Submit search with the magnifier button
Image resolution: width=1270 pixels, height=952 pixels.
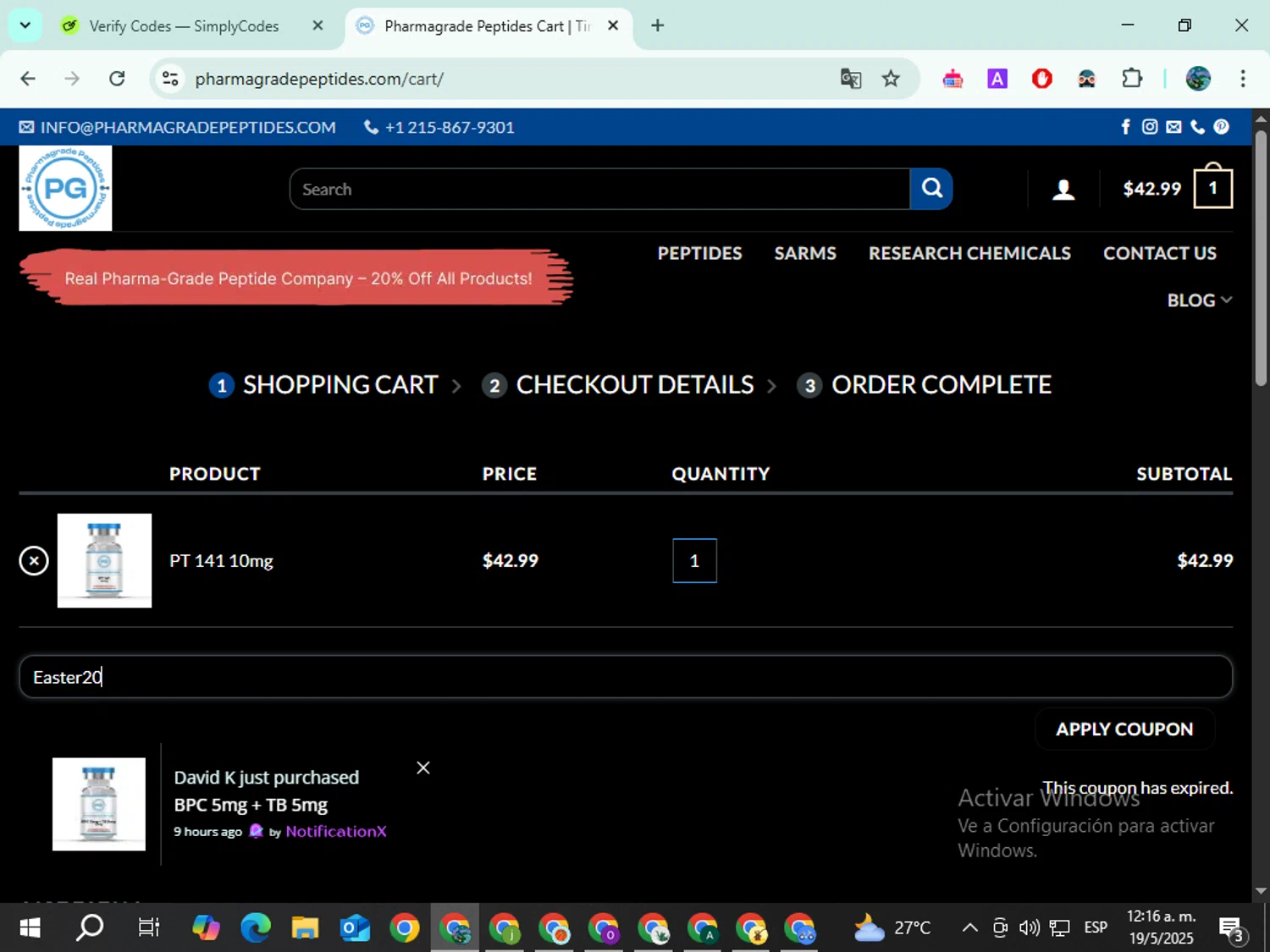click(x=931, y=189)
